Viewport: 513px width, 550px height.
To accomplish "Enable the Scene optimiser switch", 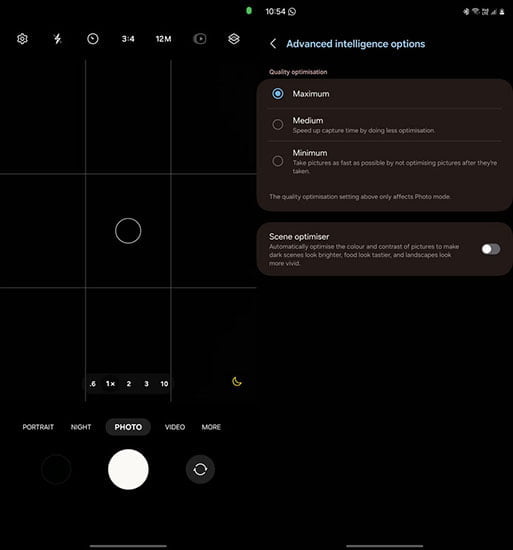I will click(x=491, y=249).
